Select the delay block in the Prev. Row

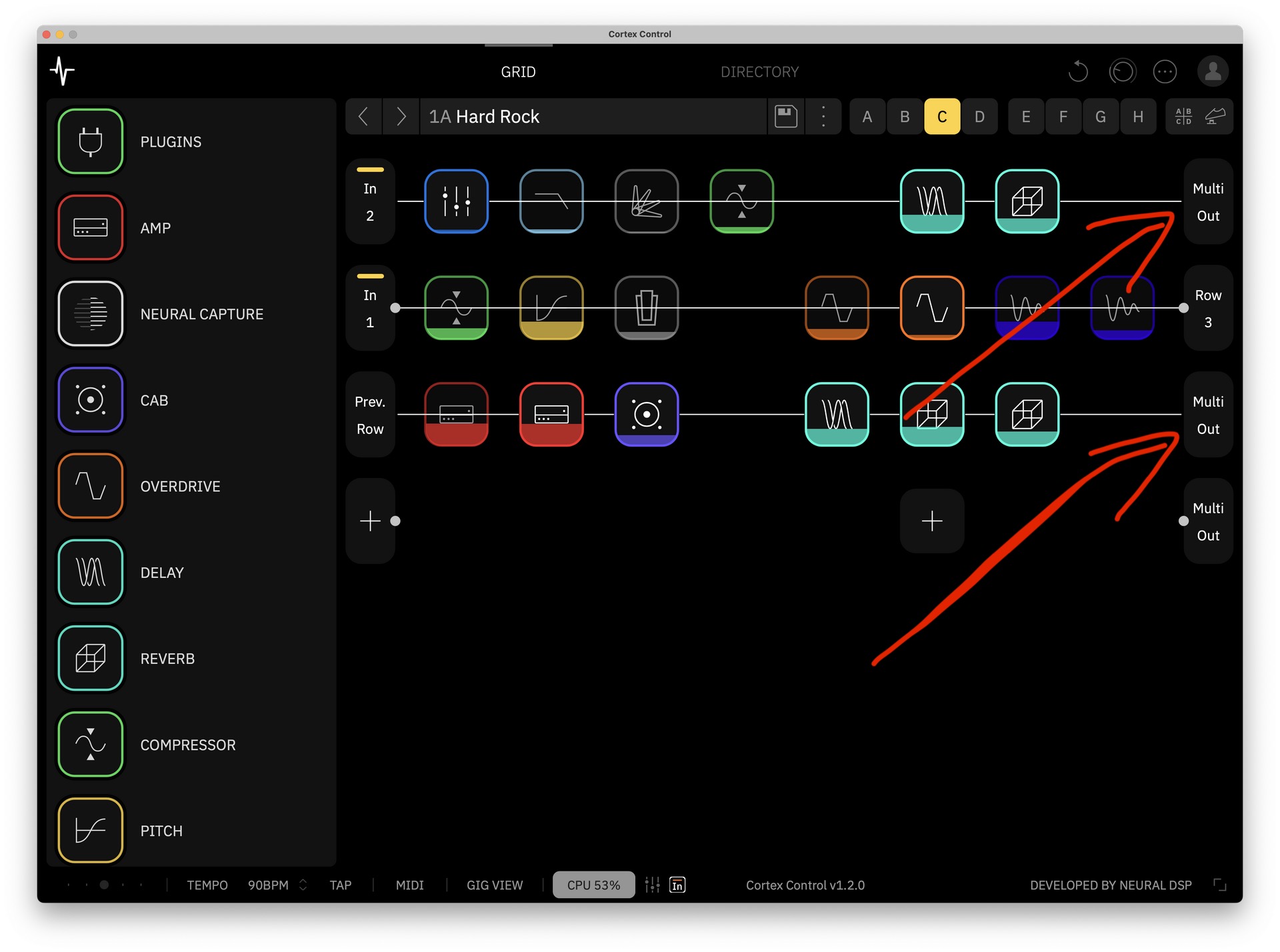(837, 415)
